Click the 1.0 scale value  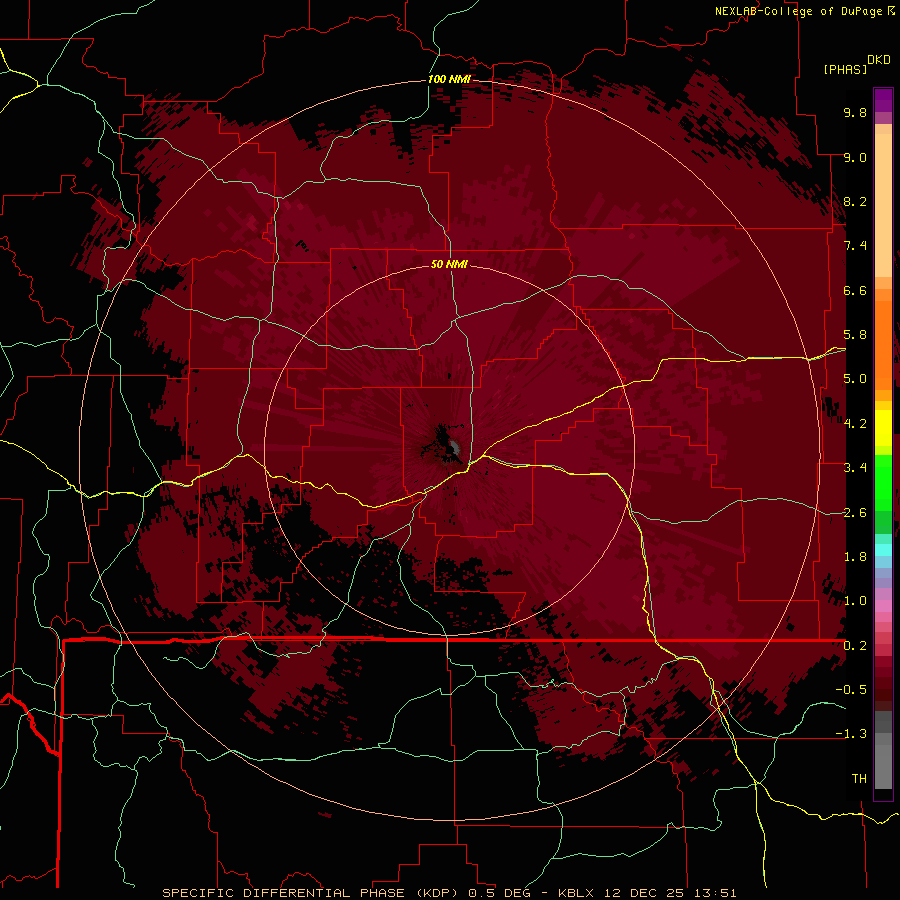855,601
